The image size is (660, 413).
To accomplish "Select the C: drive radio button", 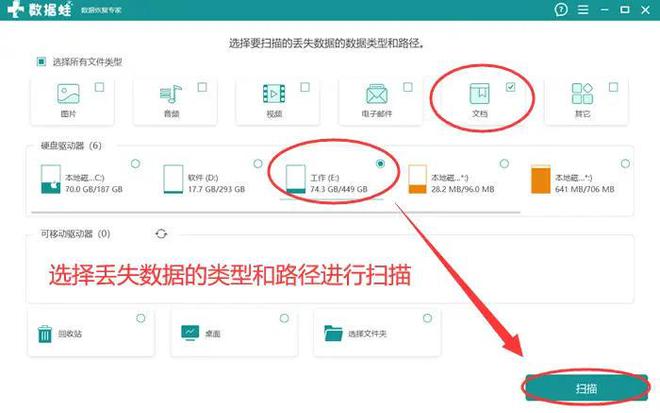I will click(135, 163).
